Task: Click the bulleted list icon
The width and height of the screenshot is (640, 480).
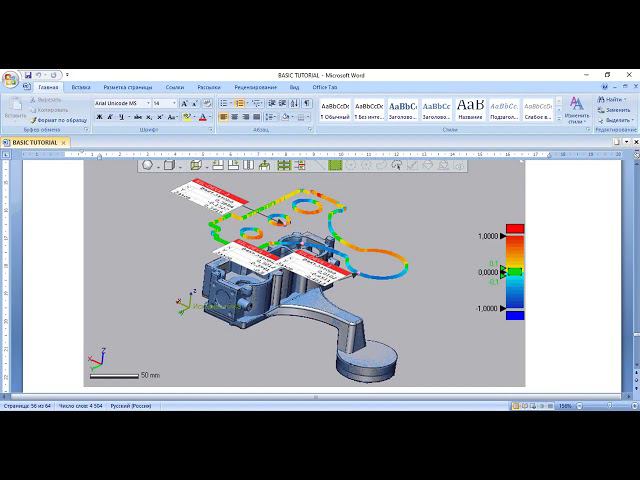Action: tap(224, 104)
